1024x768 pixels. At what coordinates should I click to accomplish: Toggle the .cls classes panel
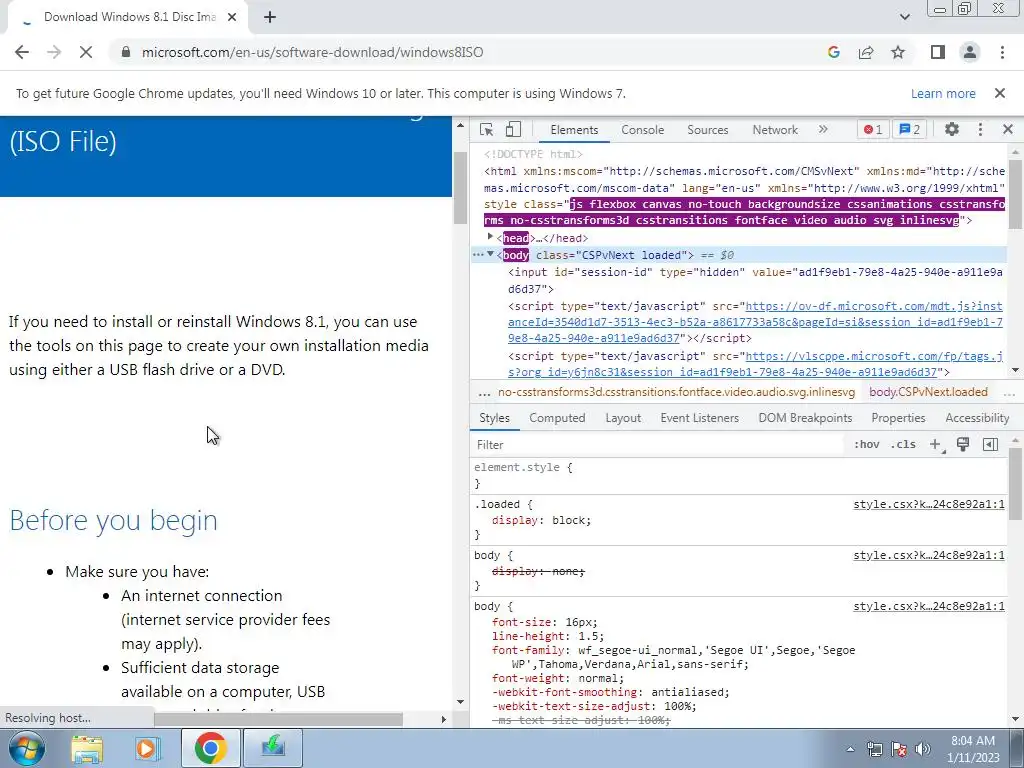(903, 445)
